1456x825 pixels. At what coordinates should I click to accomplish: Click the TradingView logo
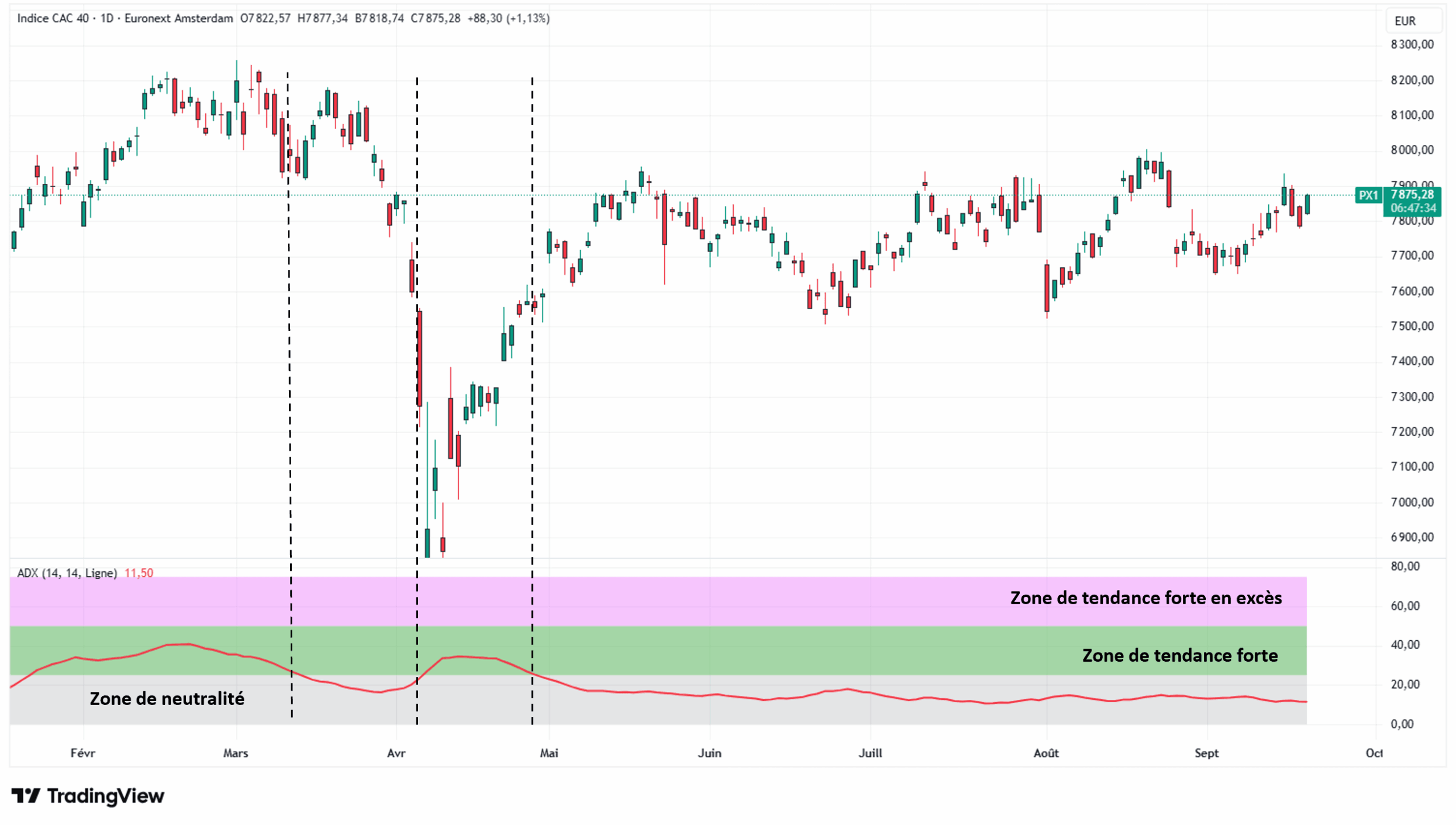point(88,795)
